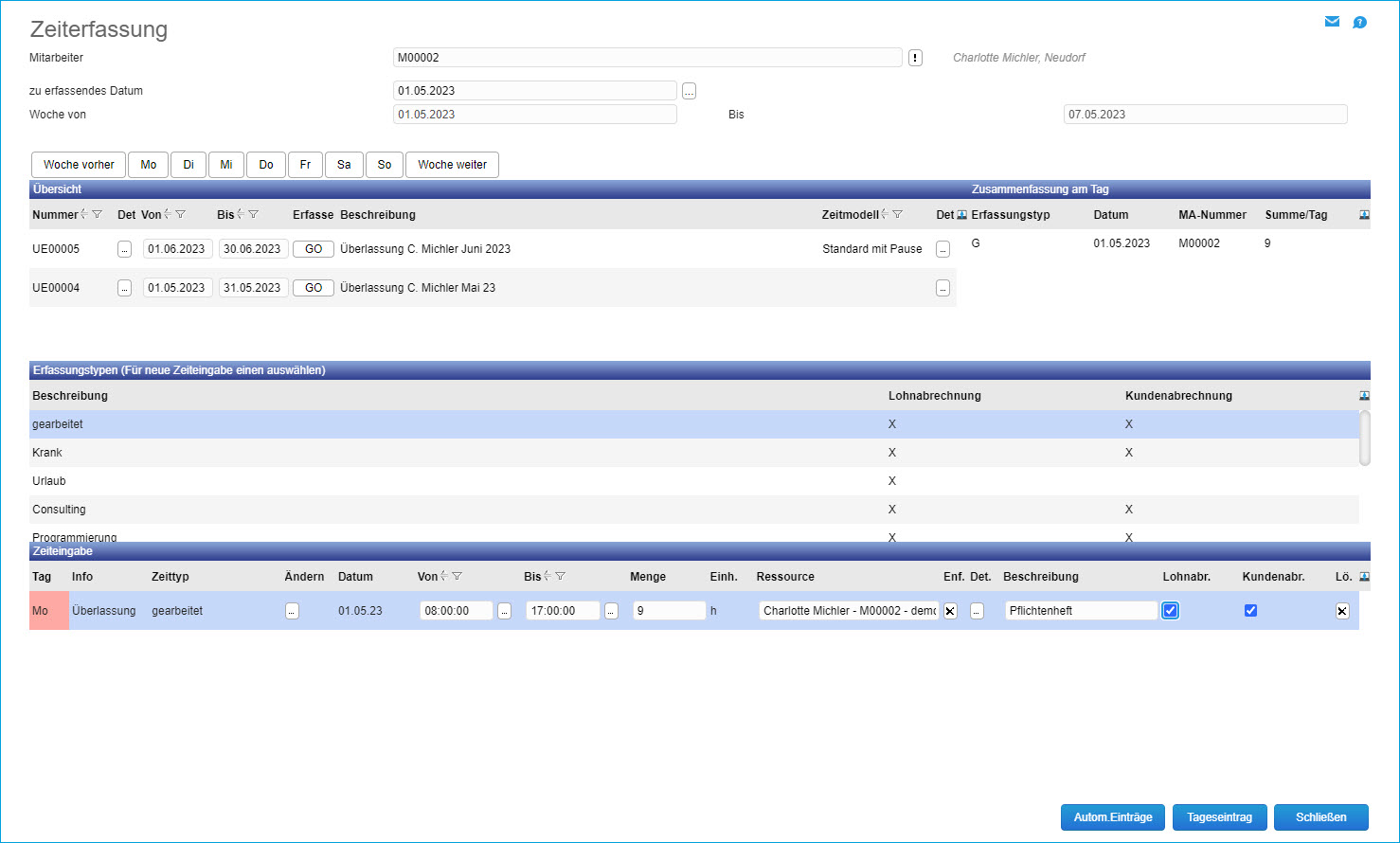Sort the Bis column in Zeiteingabe
The height and width of the screenshot is (843, 1400).
click(x=547, y=576)
